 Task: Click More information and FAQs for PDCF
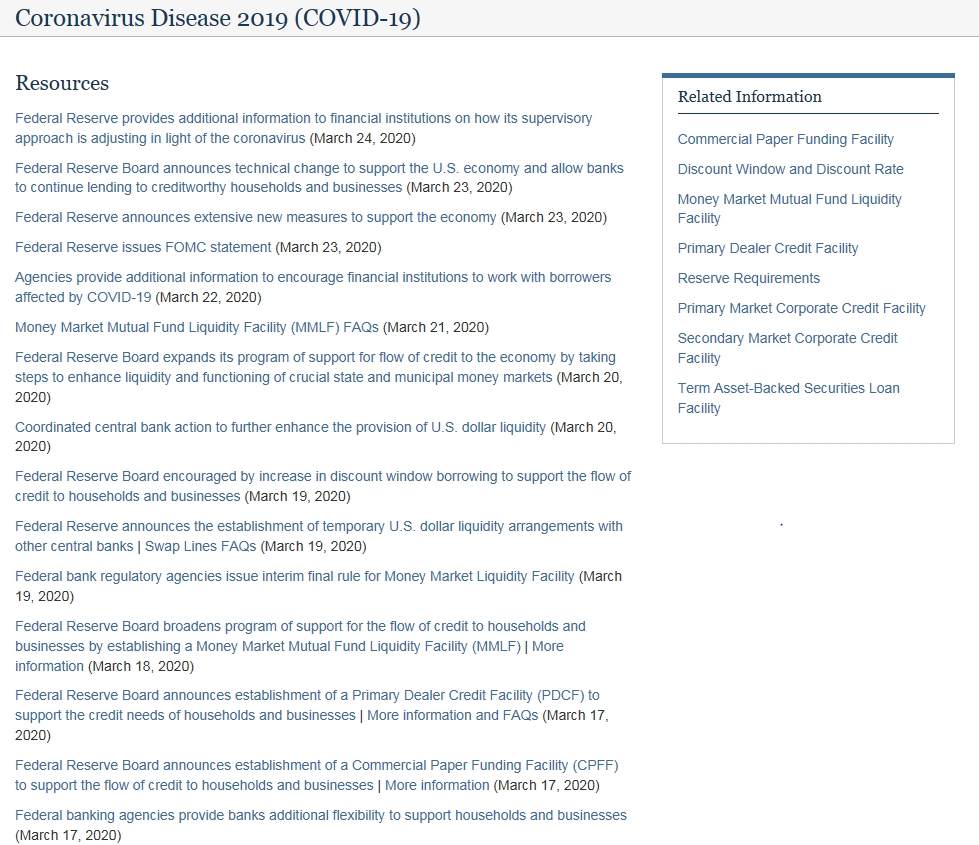click(x=452, y=715)
